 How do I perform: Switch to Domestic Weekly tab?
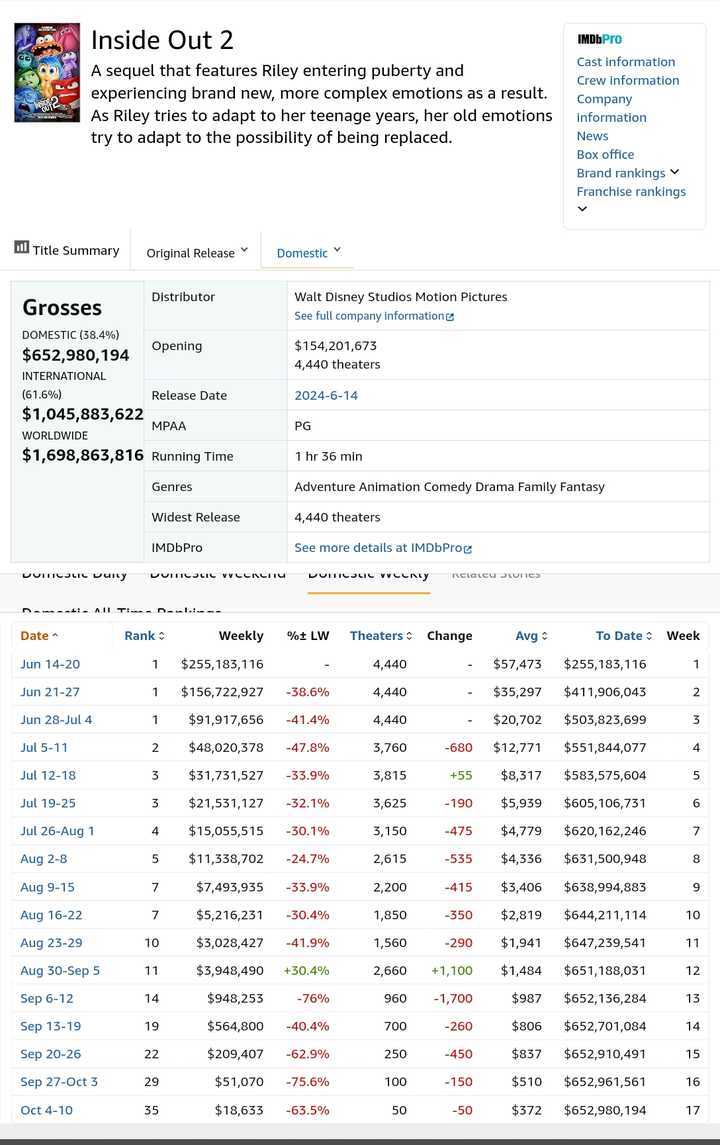click(x=369, y=575)
